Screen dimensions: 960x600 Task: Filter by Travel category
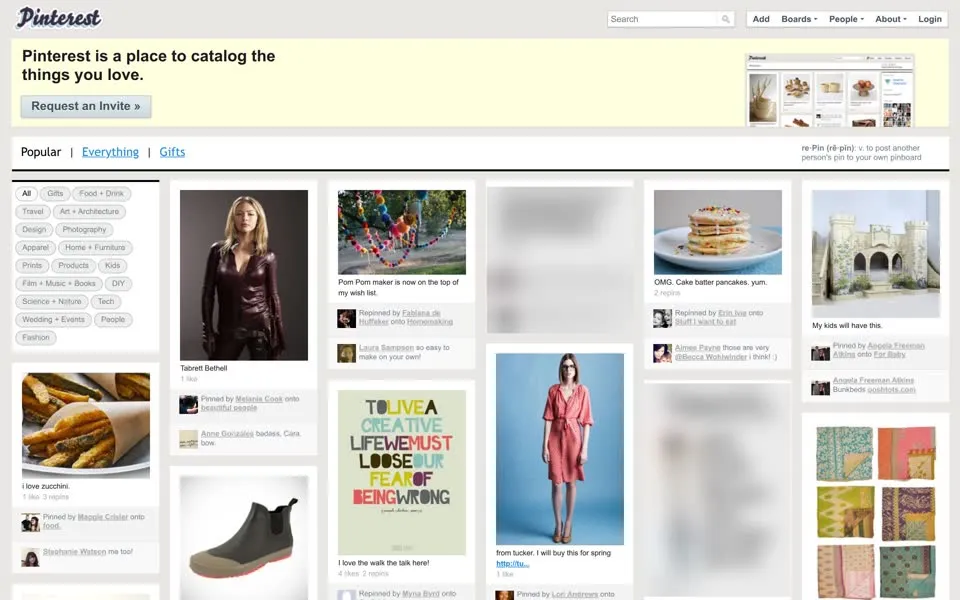pos(33,211)
